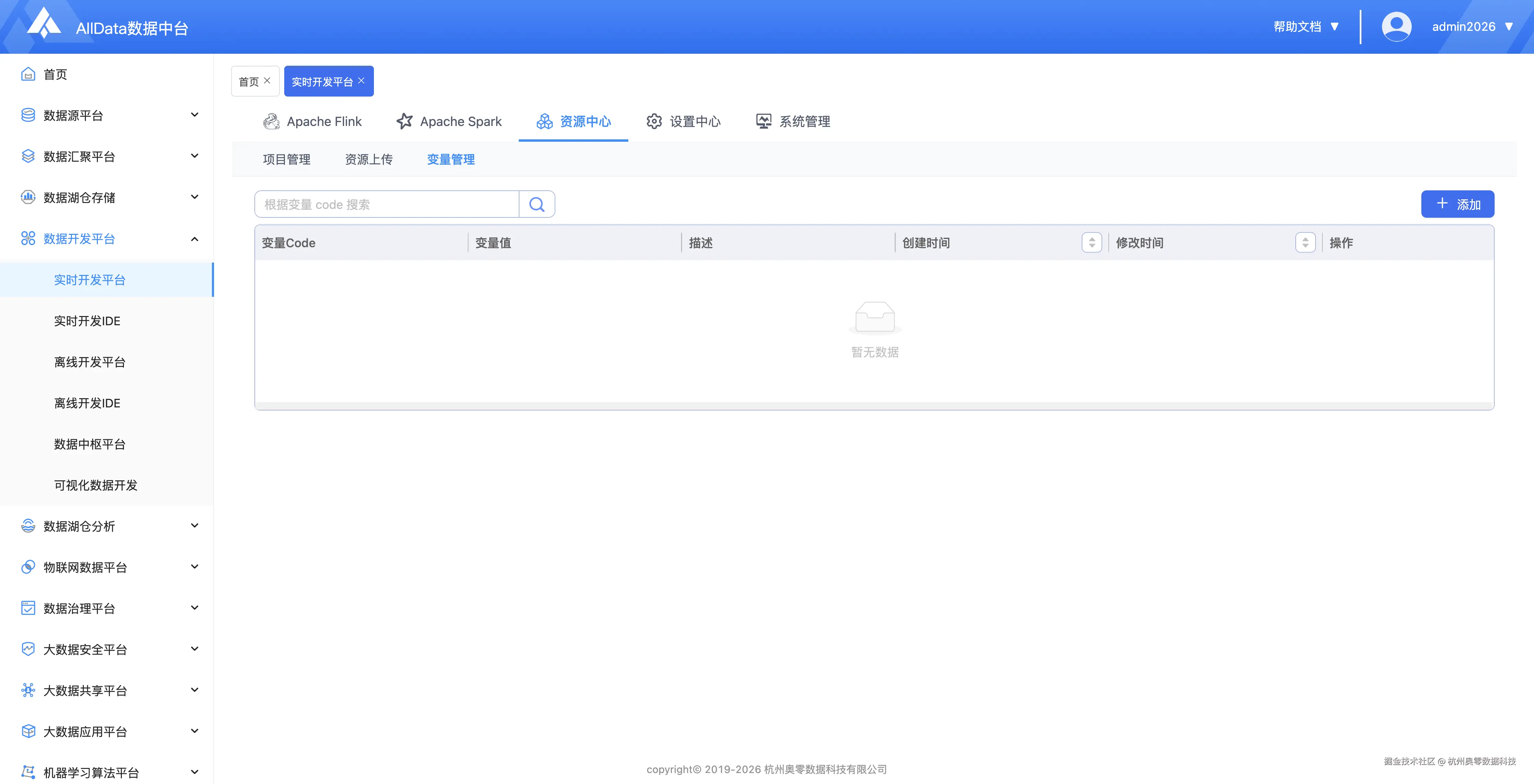Switch to the Apache Spark tab
The height and width of the screenshot is (784, 1534).
[449, 122]
